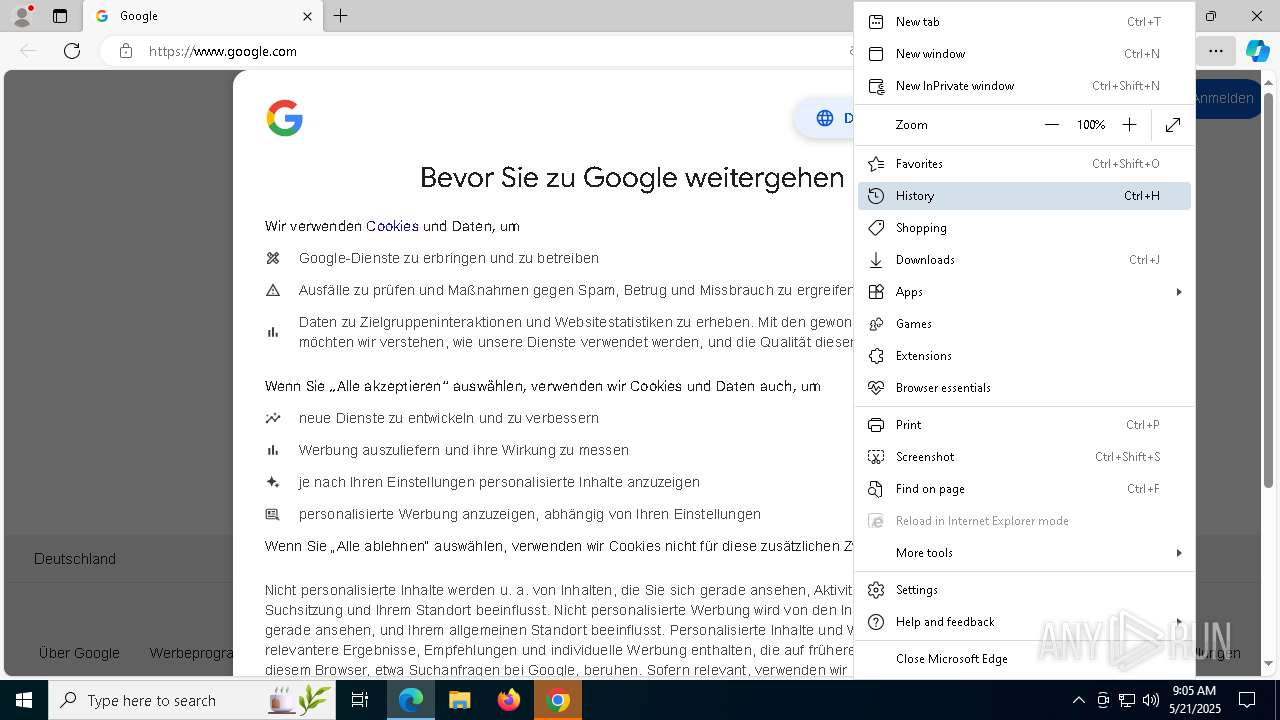
Task: Click the Favorites star icon
Action: pyautogui.click(x=876, y=164)
